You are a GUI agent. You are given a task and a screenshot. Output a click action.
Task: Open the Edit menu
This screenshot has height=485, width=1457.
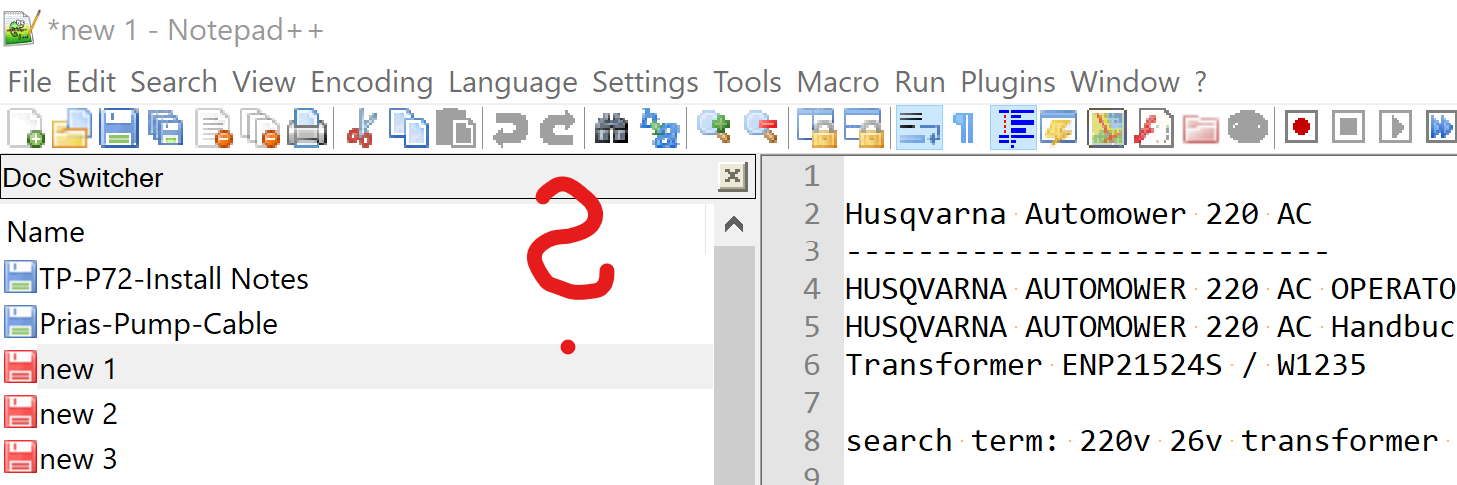(91, 82)
